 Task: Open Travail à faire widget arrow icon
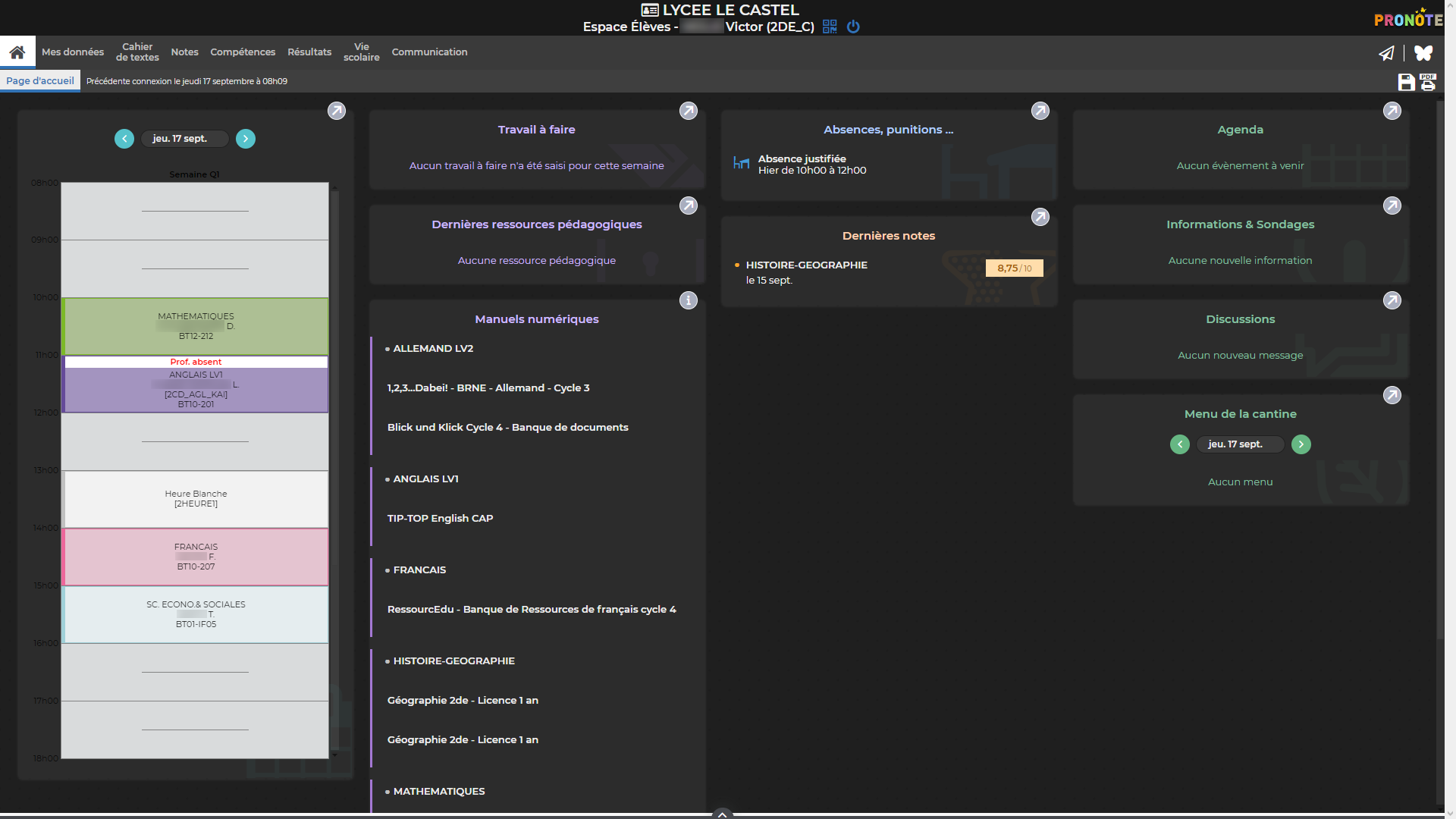click(688, 111)
